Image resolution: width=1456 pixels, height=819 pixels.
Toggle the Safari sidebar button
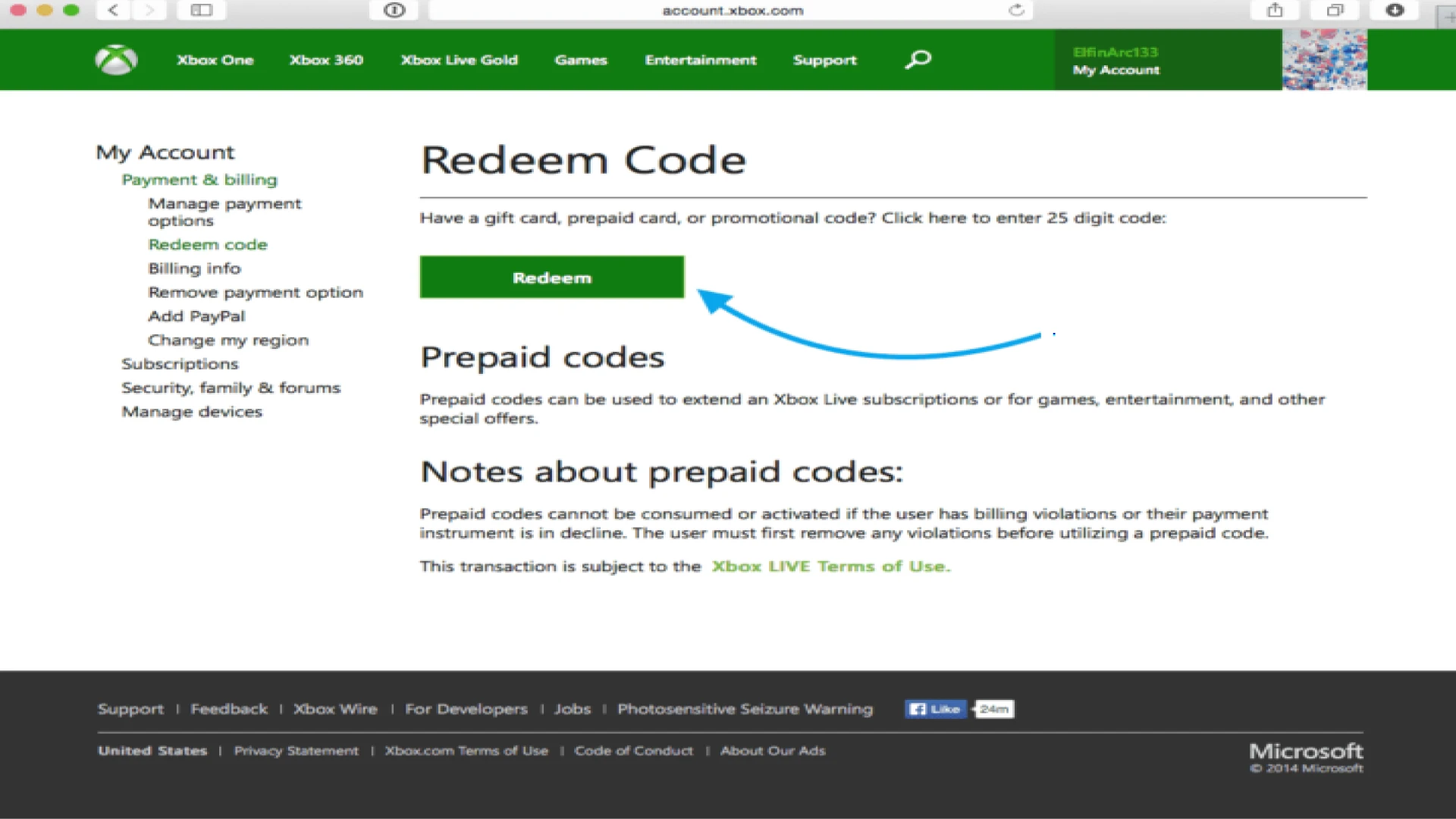[201, 10]
